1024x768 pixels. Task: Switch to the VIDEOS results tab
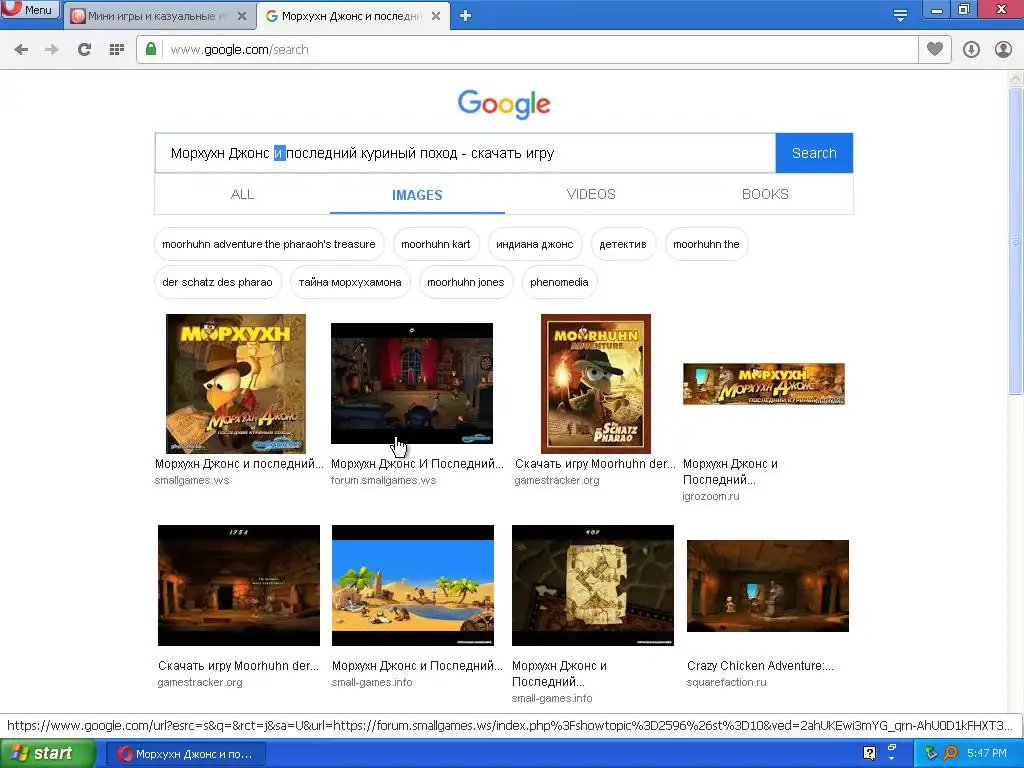(591, 195)
